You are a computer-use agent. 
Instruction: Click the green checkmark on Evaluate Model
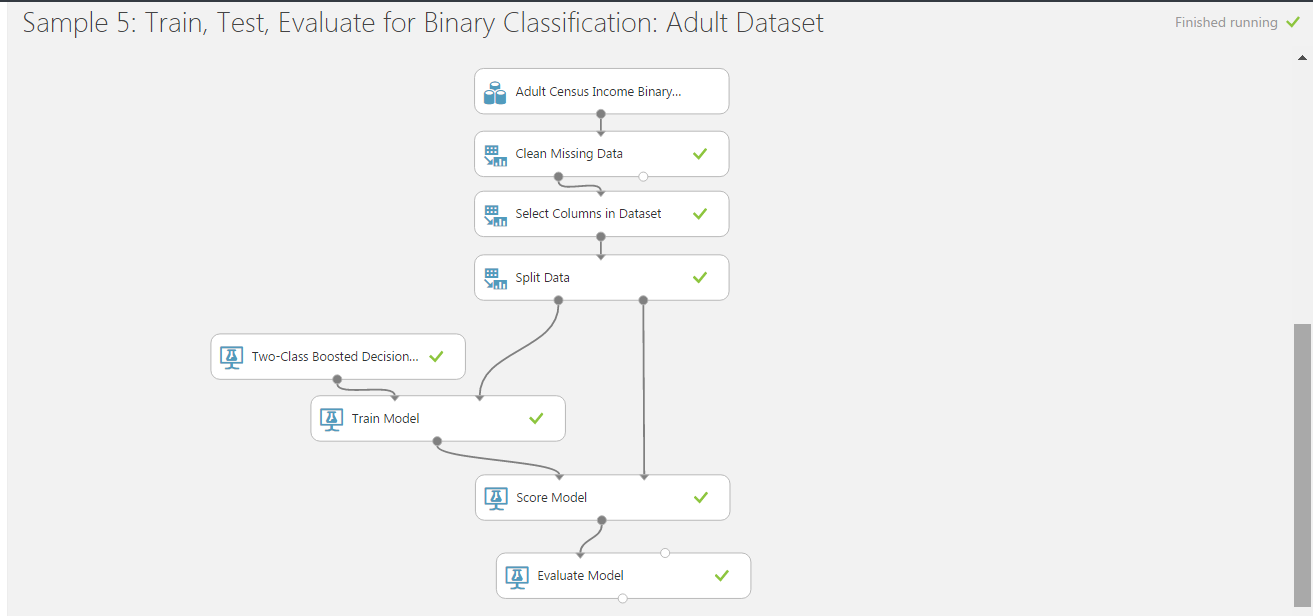[722, 575]
